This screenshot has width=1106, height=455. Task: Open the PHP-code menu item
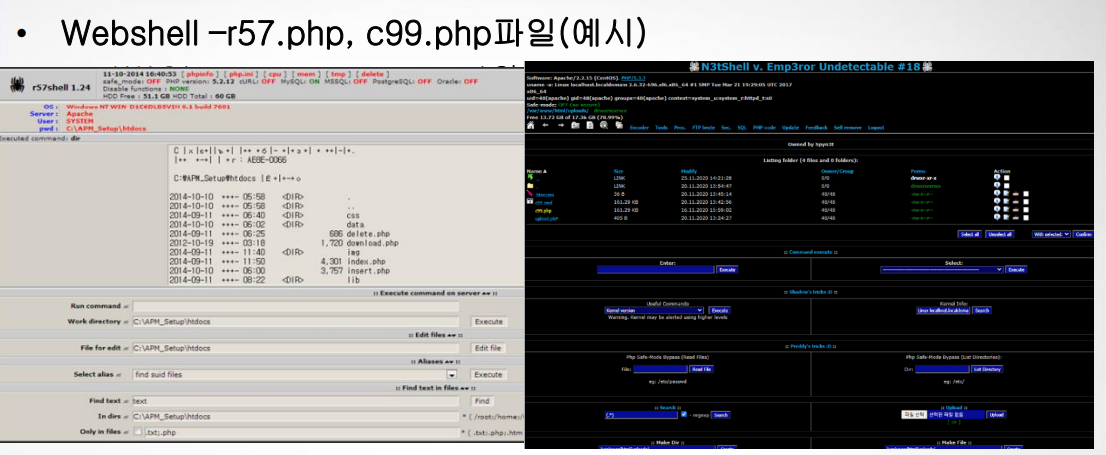(764, 128)
